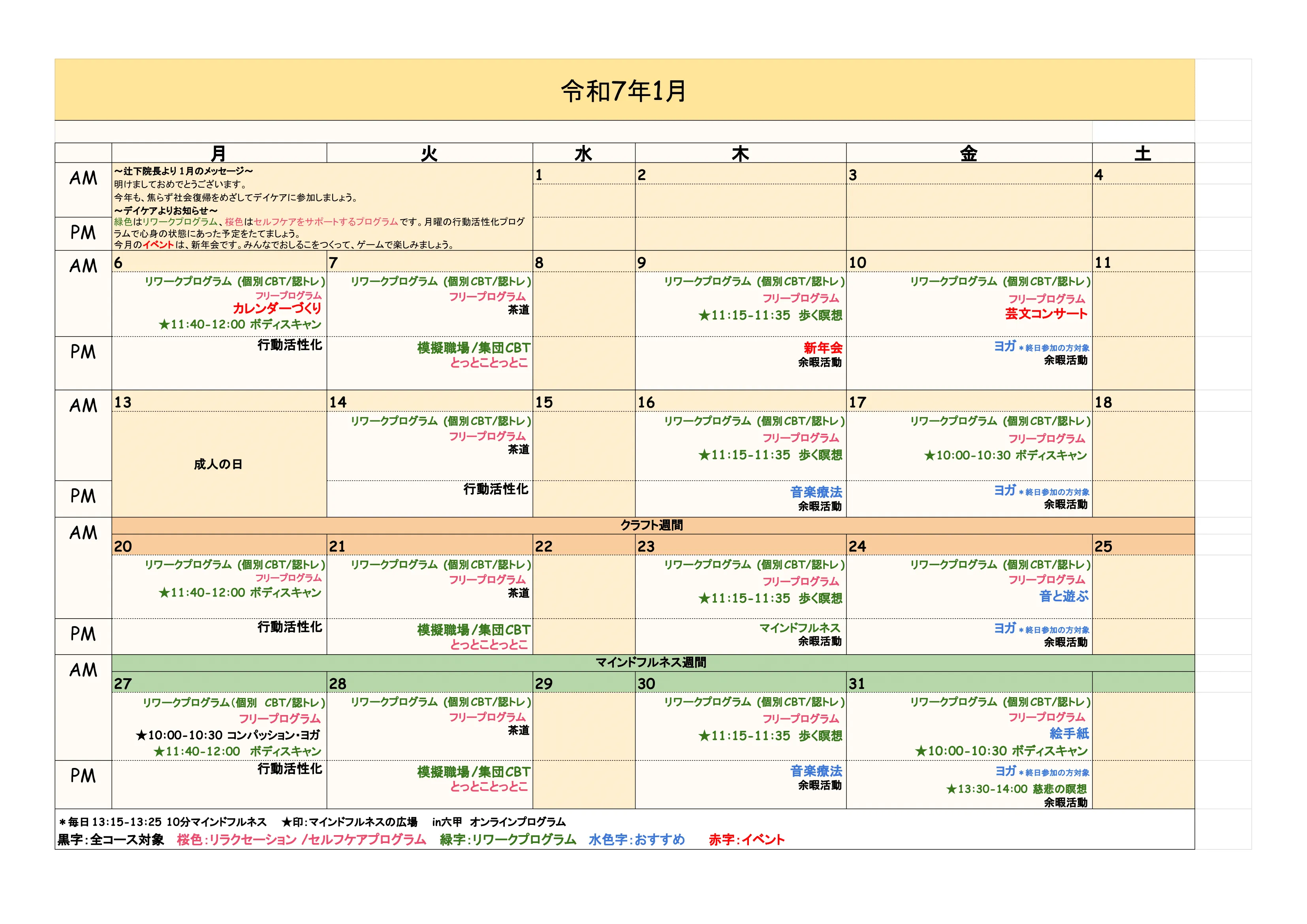Viewport: 1307px width, 924px height.
Task: Click '行動活性化' in the PM cell of the 14th
Action: (x=496, y=489)
